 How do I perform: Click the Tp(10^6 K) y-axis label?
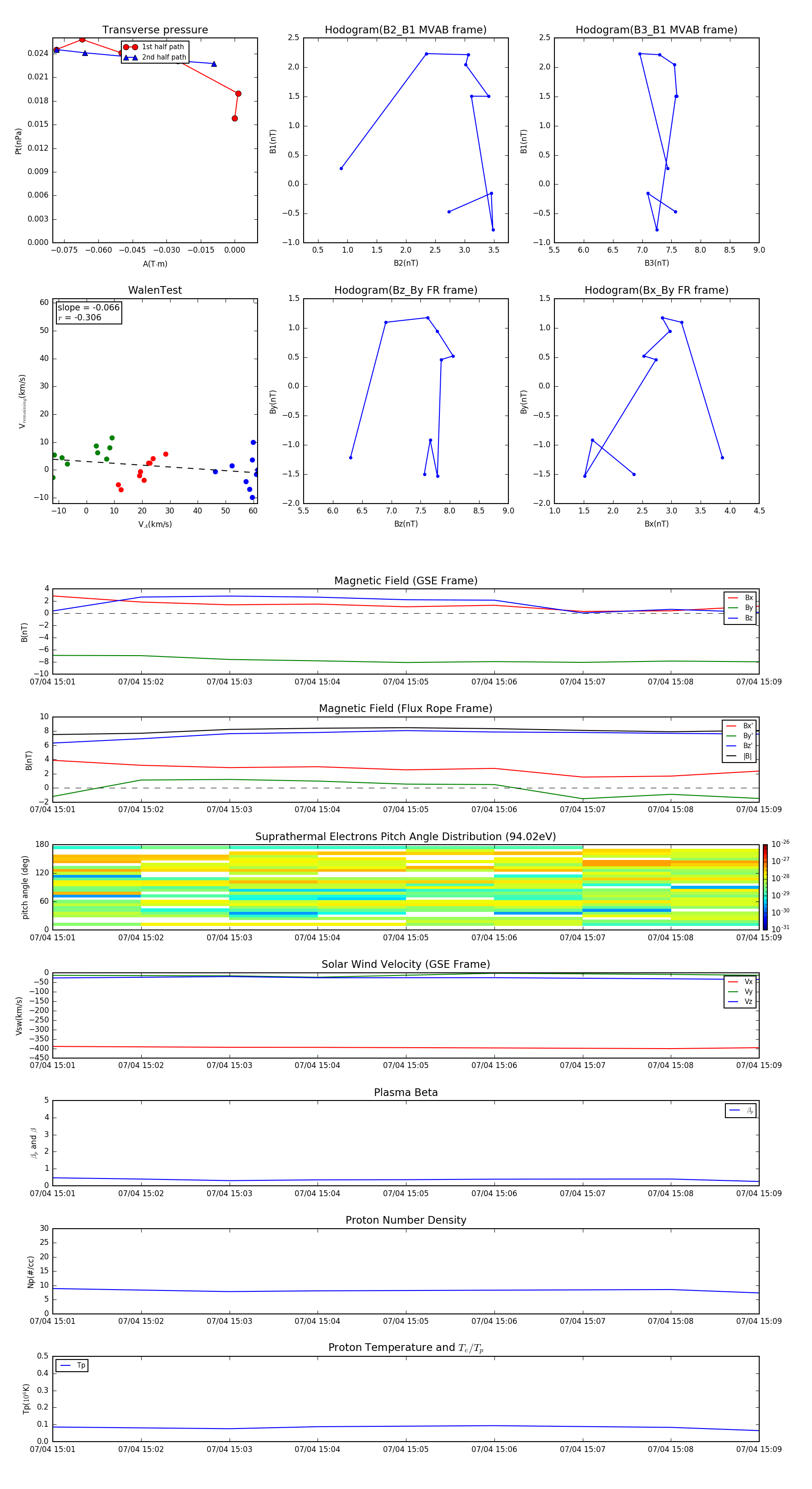click(x=26, y=1399)
